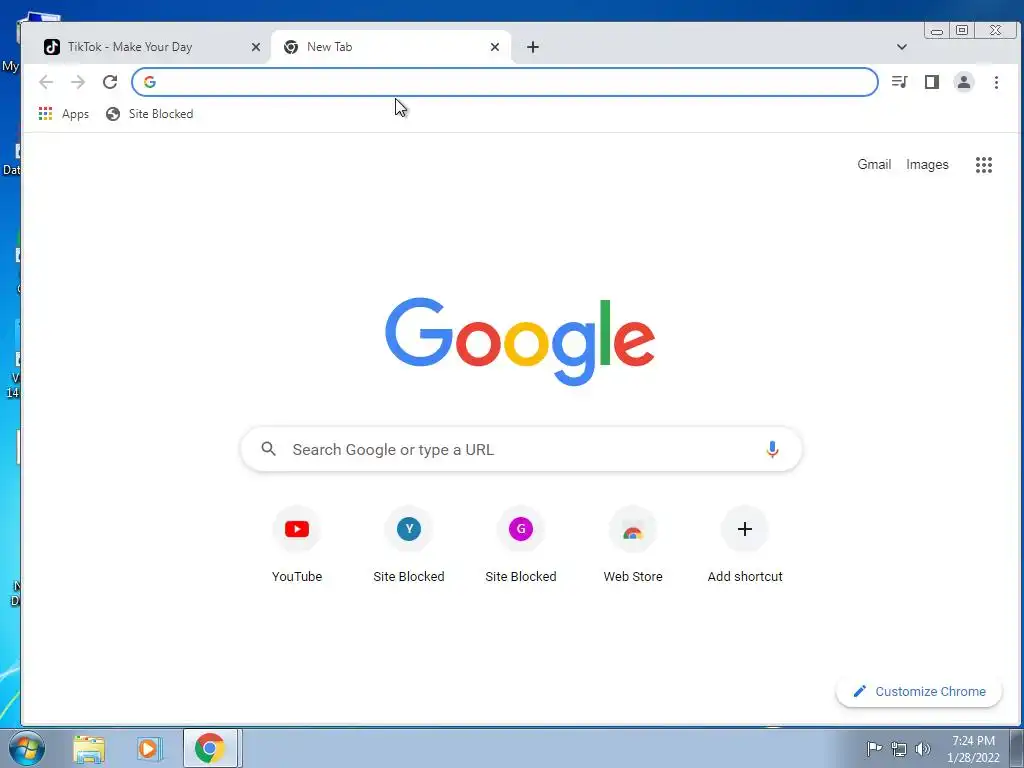Open a new tab with plus button
1024x768 pixels.
tap(533, 47)
